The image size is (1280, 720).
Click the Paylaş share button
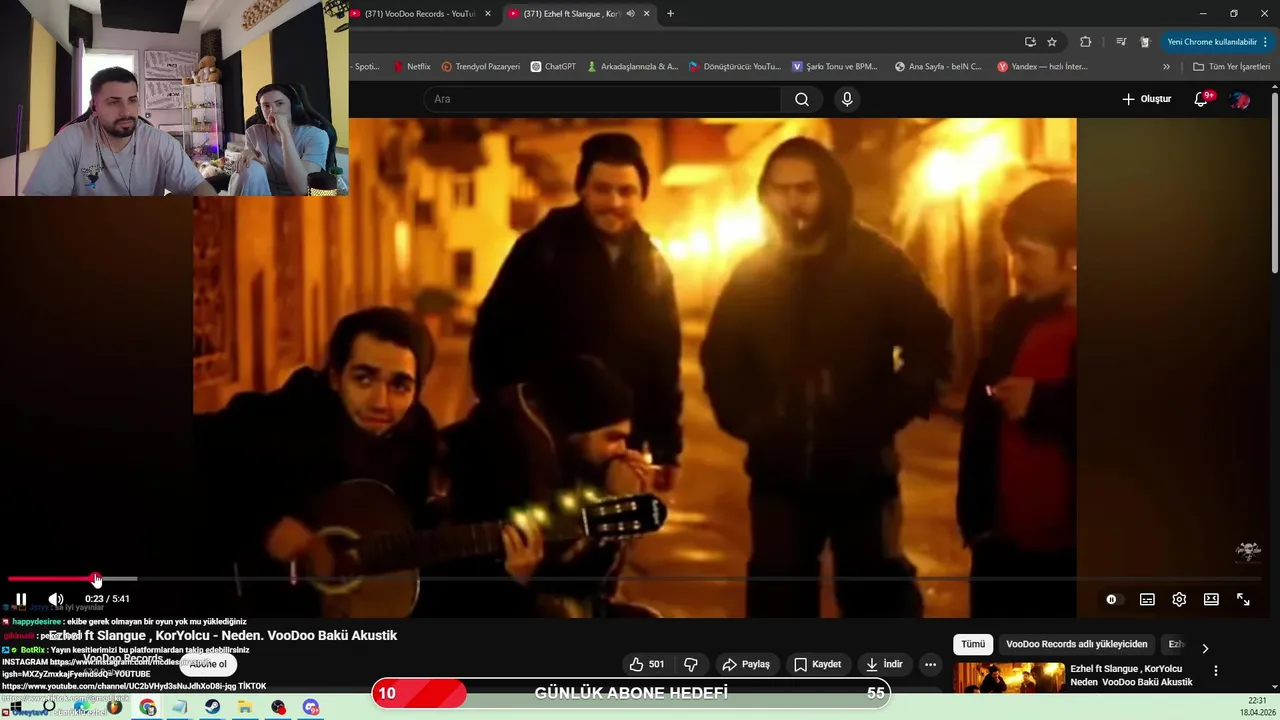coord(746,664)
